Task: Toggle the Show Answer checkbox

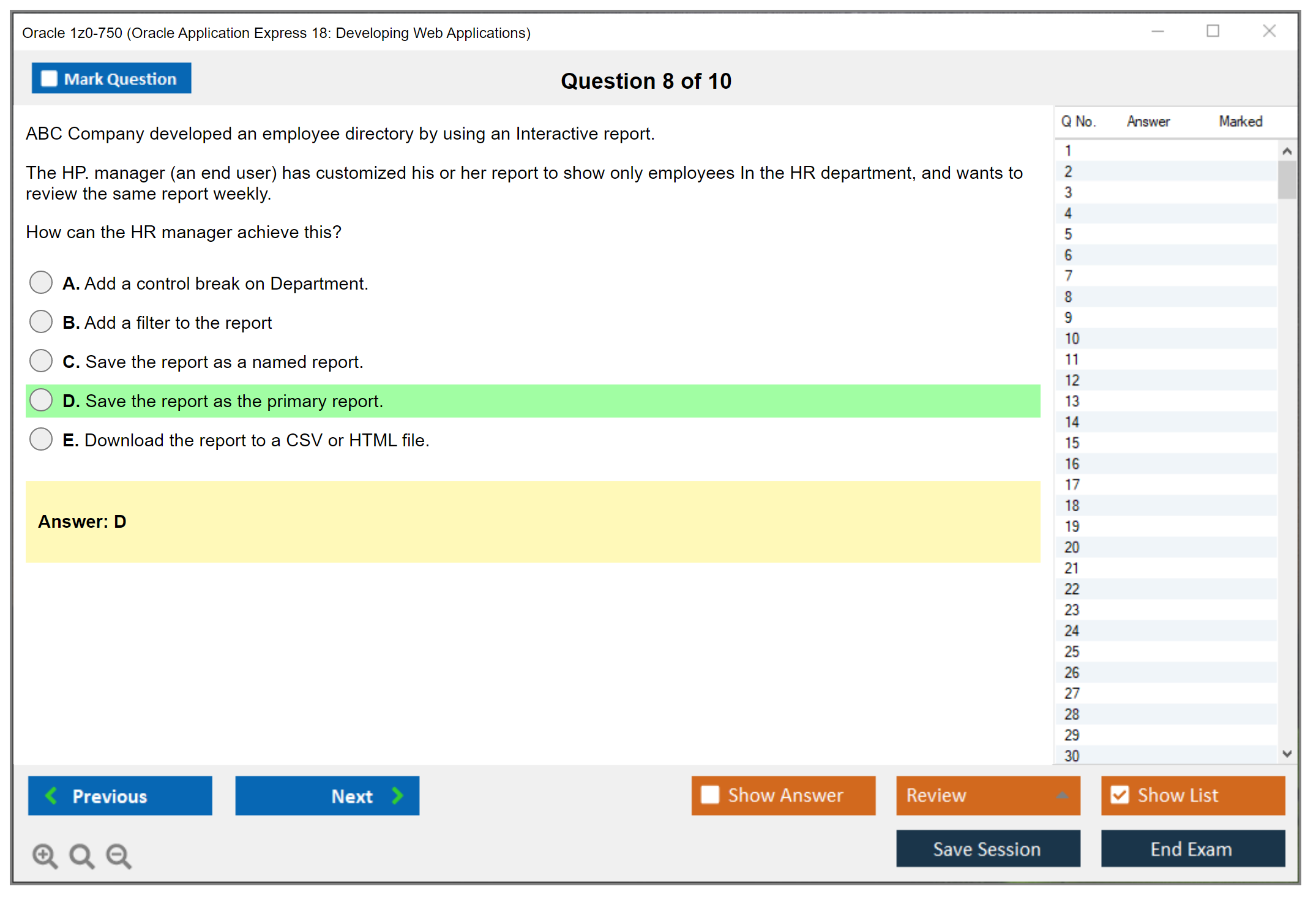Action: (x=710, y=795)
